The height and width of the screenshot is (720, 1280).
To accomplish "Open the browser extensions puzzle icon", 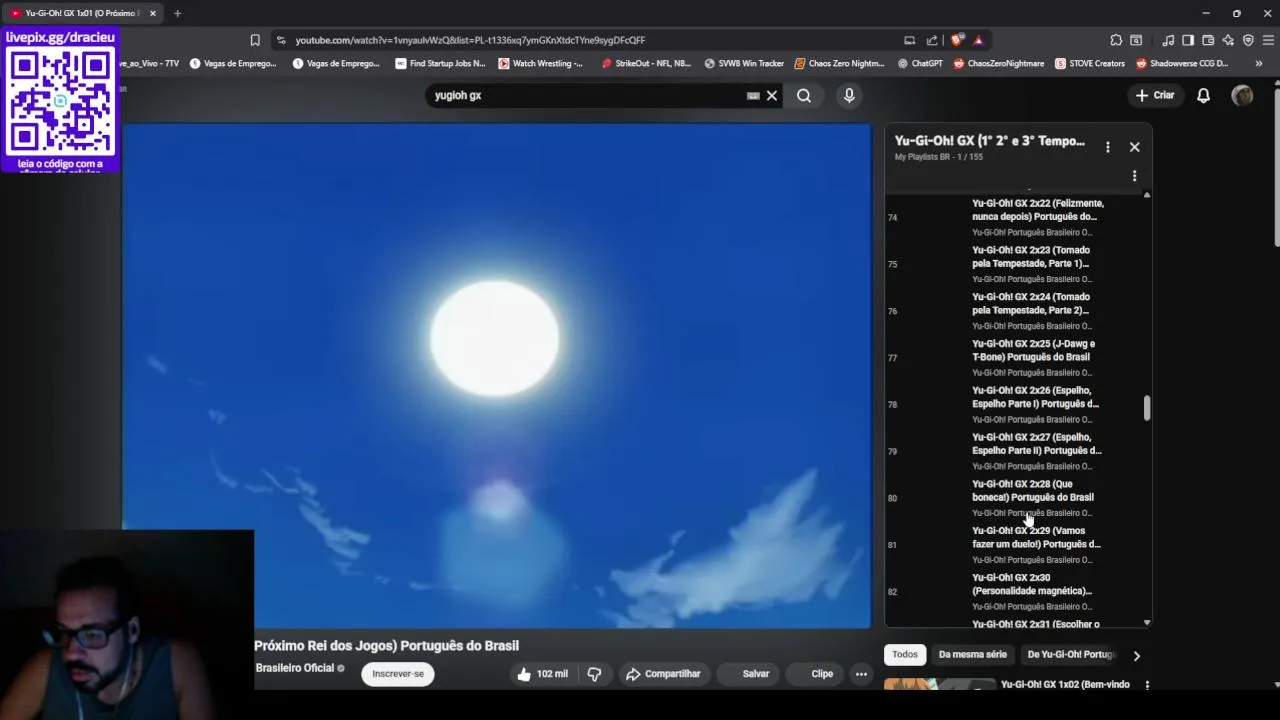I will pyautogui.click(x=1116, y=40).
